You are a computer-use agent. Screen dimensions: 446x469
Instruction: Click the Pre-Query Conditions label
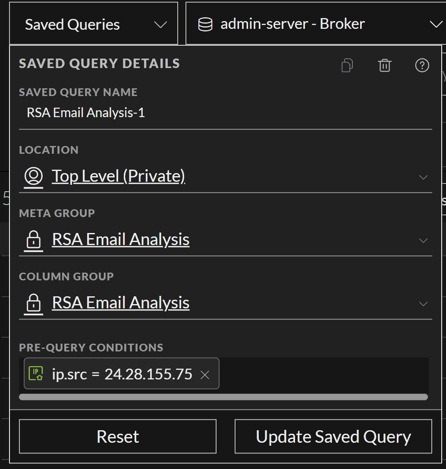91,348
